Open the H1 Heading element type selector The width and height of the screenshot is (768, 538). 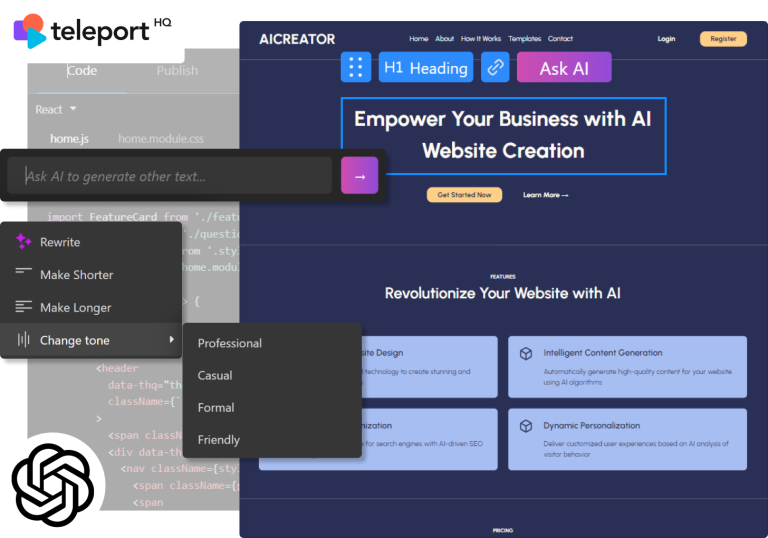coord(426,67)
